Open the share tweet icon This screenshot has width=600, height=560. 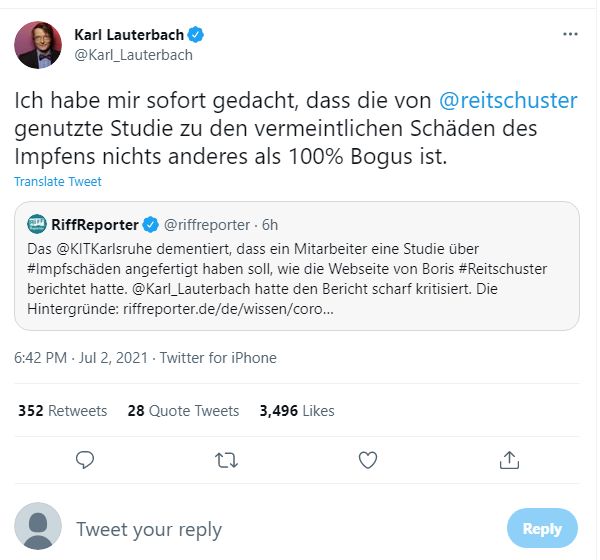(509, 459)
